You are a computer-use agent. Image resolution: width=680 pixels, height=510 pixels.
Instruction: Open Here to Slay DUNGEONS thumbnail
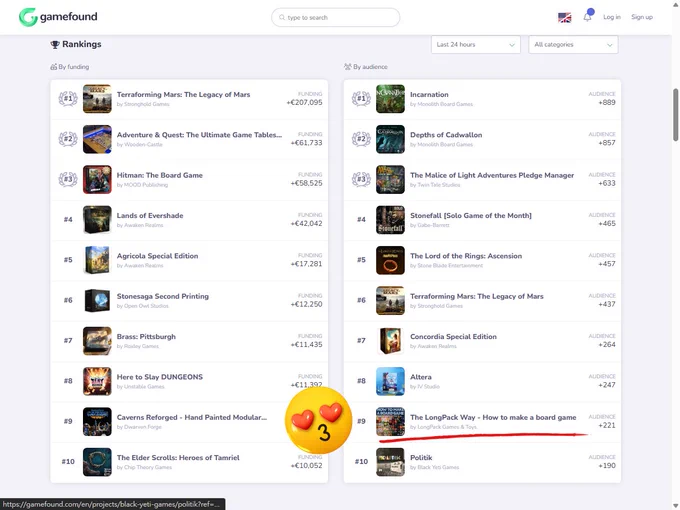(97, 381)
